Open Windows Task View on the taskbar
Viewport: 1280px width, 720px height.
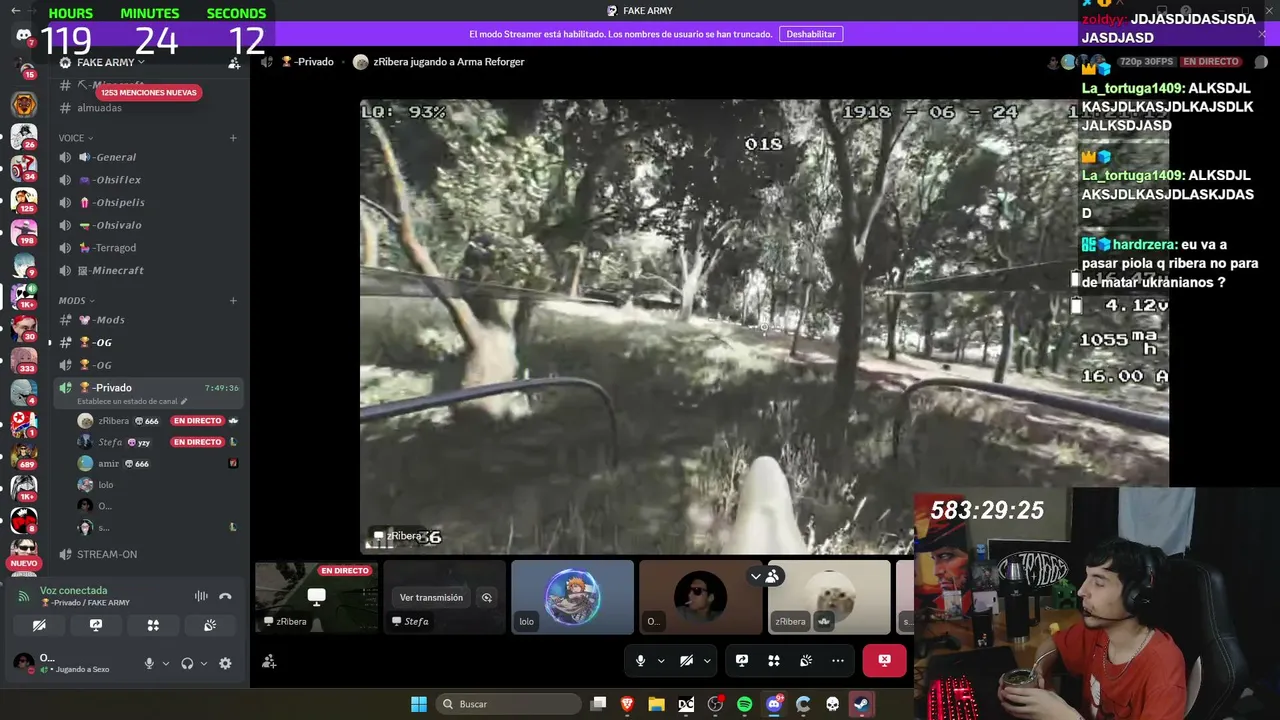pyautogui.click(x=598, y=704)
